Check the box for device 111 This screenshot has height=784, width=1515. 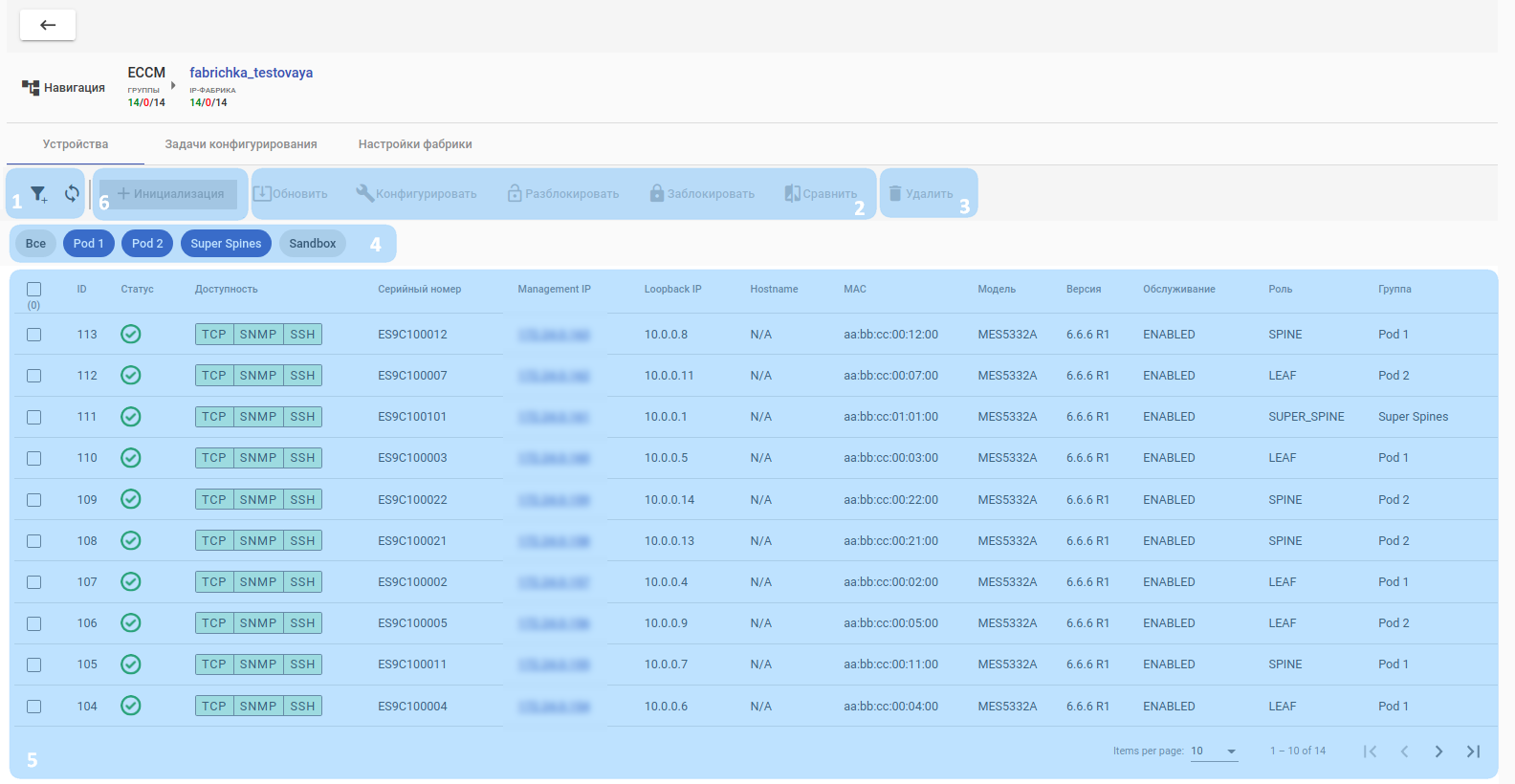click(x=34, y=417)
